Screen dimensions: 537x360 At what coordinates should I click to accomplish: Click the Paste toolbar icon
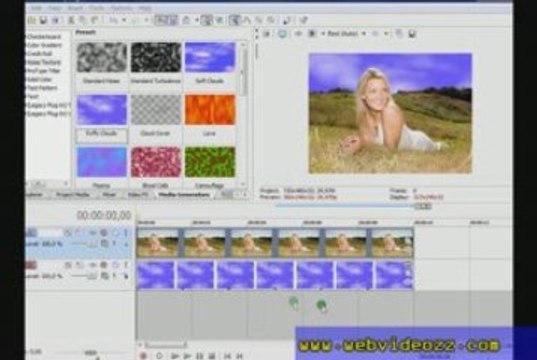[95, 21]
